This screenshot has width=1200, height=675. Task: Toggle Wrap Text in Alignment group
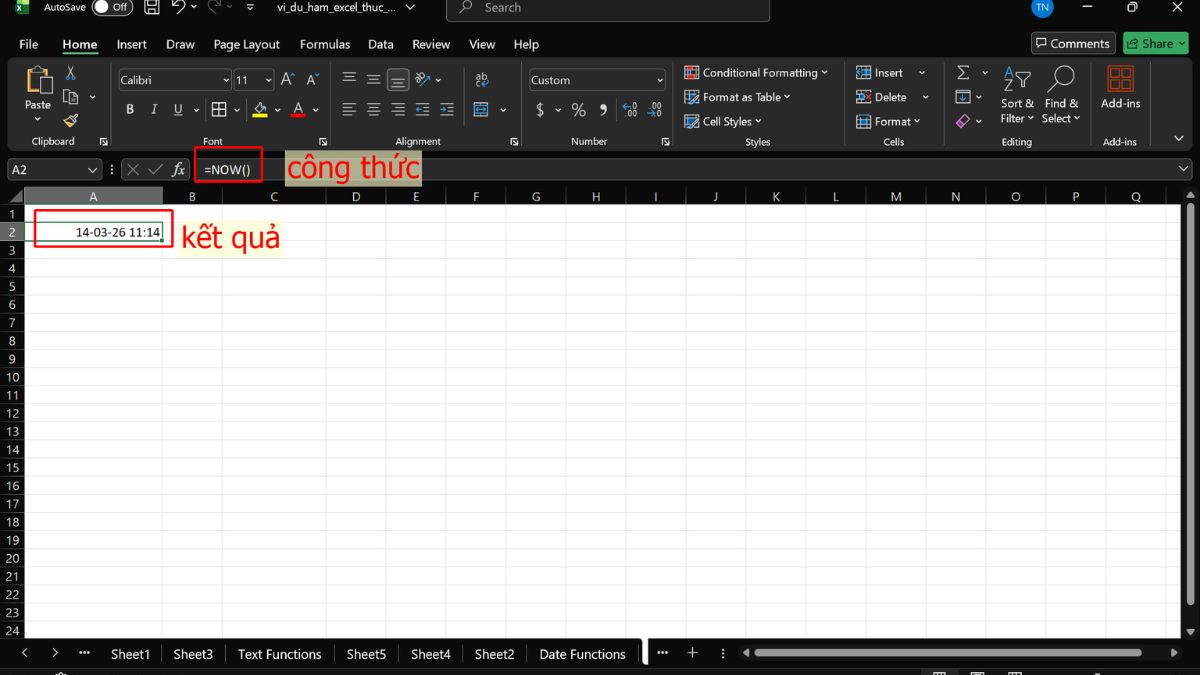[481, 80]
